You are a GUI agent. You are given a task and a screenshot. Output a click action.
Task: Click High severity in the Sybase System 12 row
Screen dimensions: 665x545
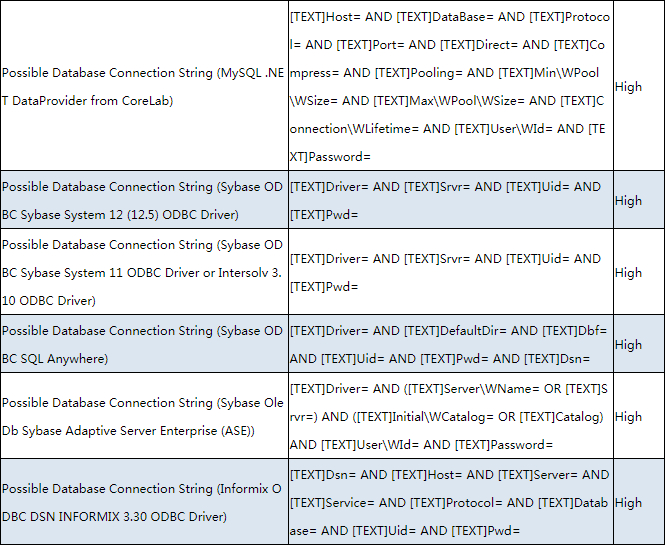point(639,200)
